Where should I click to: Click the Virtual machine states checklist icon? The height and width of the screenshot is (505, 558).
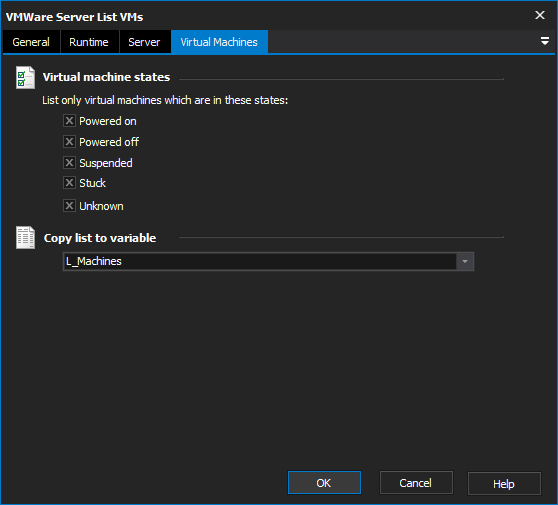25,77
